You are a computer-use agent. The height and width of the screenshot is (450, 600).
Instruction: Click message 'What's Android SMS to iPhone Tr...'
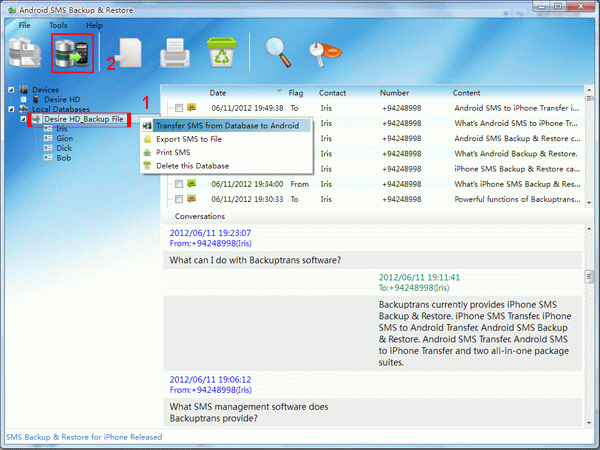coord(516,123)
